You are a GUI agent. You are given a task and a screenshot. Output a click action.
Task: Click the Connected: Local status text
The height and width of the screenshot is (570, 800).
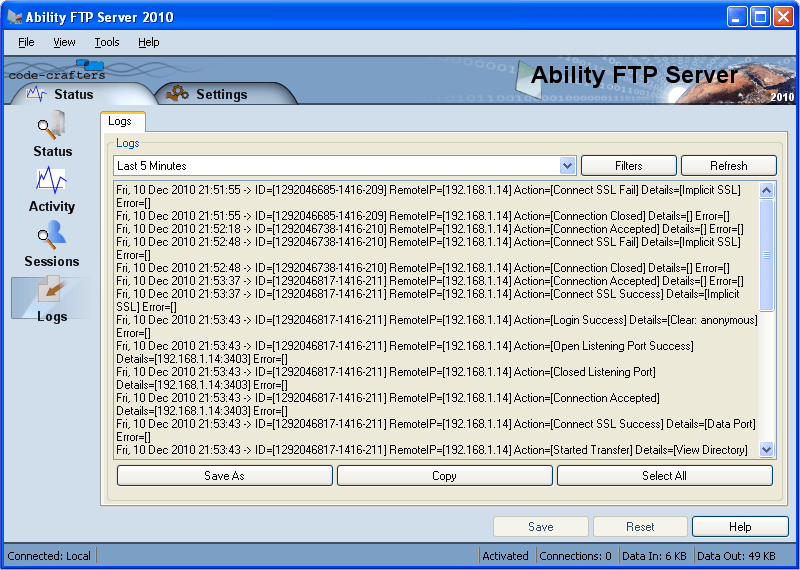tap(49, 556)
